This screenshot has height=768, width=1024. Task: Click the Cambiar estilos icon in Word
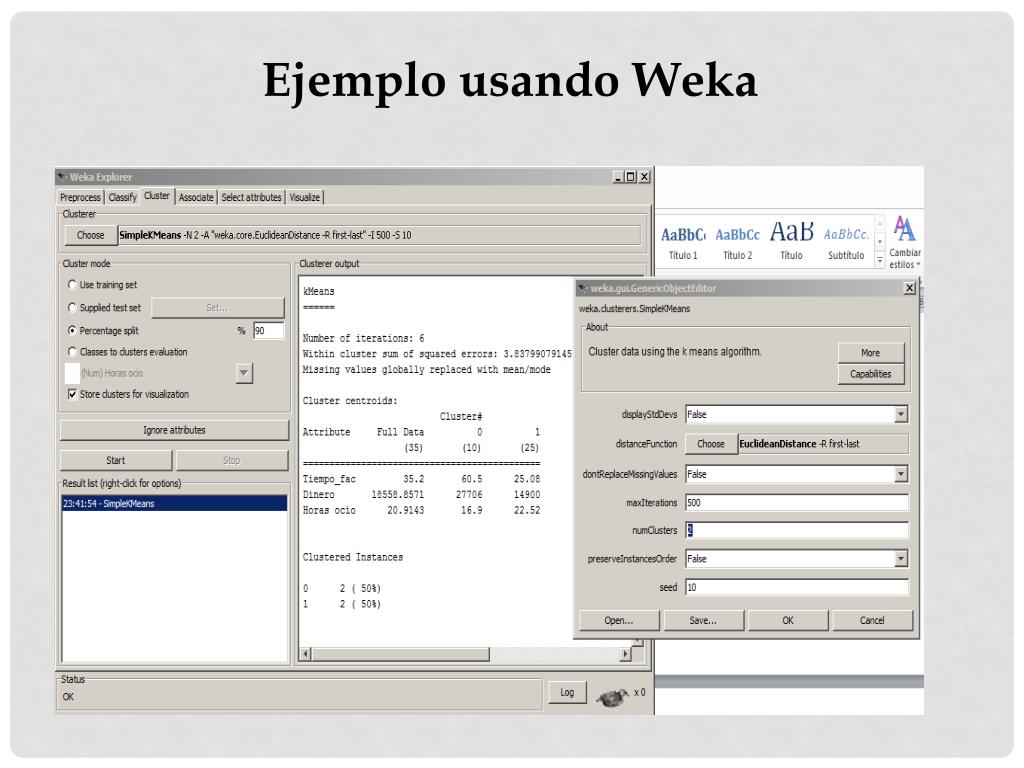tap(904, 242)
